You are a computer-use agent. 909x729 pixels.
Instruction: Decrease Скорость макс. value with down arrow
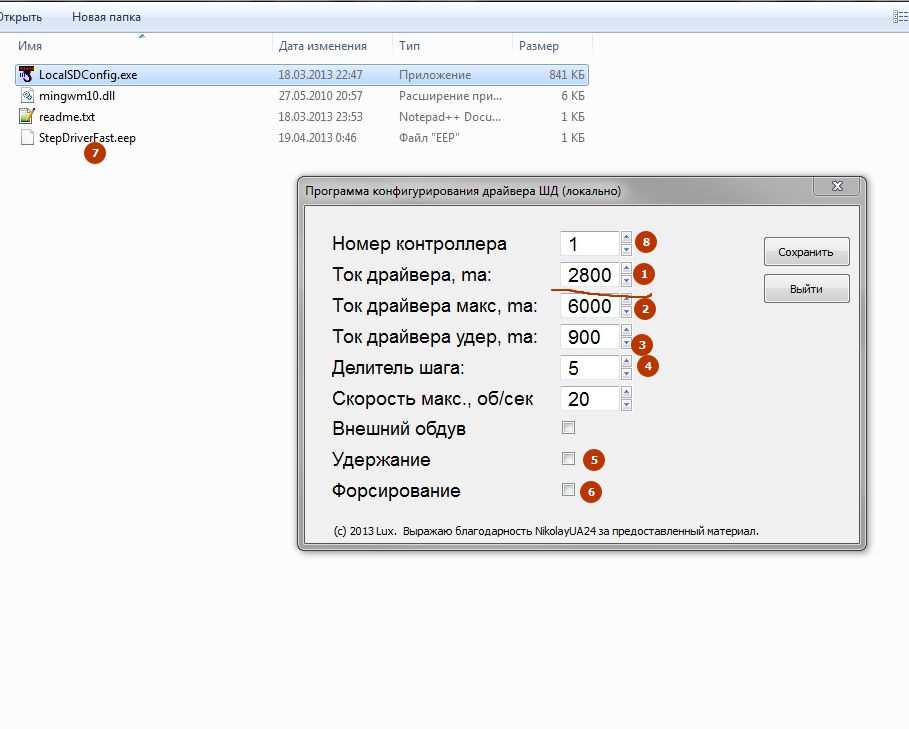coord(626,405)
